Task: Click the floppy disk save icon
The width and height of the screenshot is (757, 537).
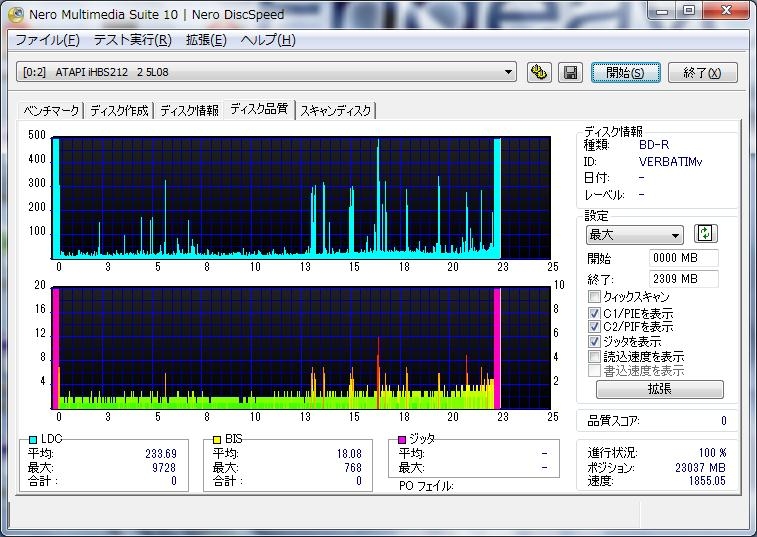Action: pos(570,72)
